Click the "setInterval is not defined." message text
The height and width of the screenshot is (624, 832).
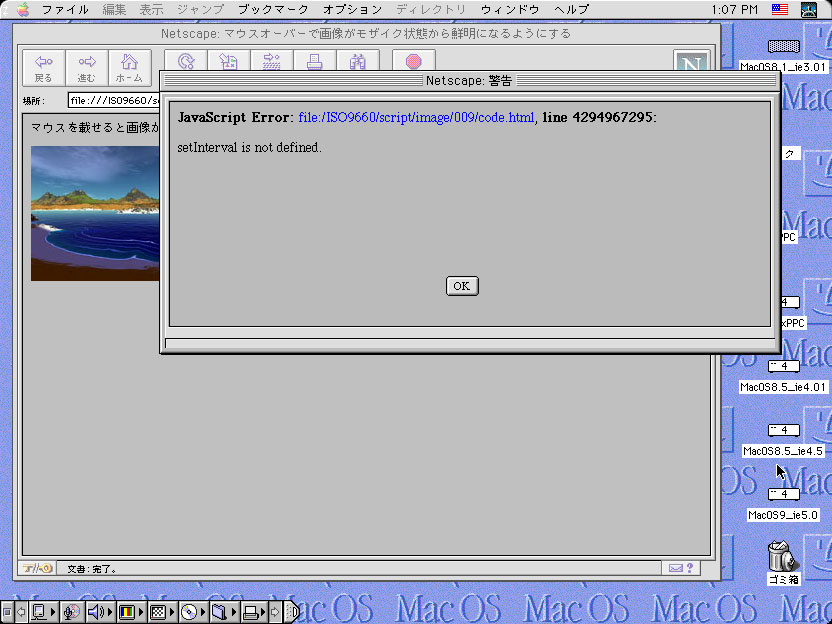click(249, 148)
